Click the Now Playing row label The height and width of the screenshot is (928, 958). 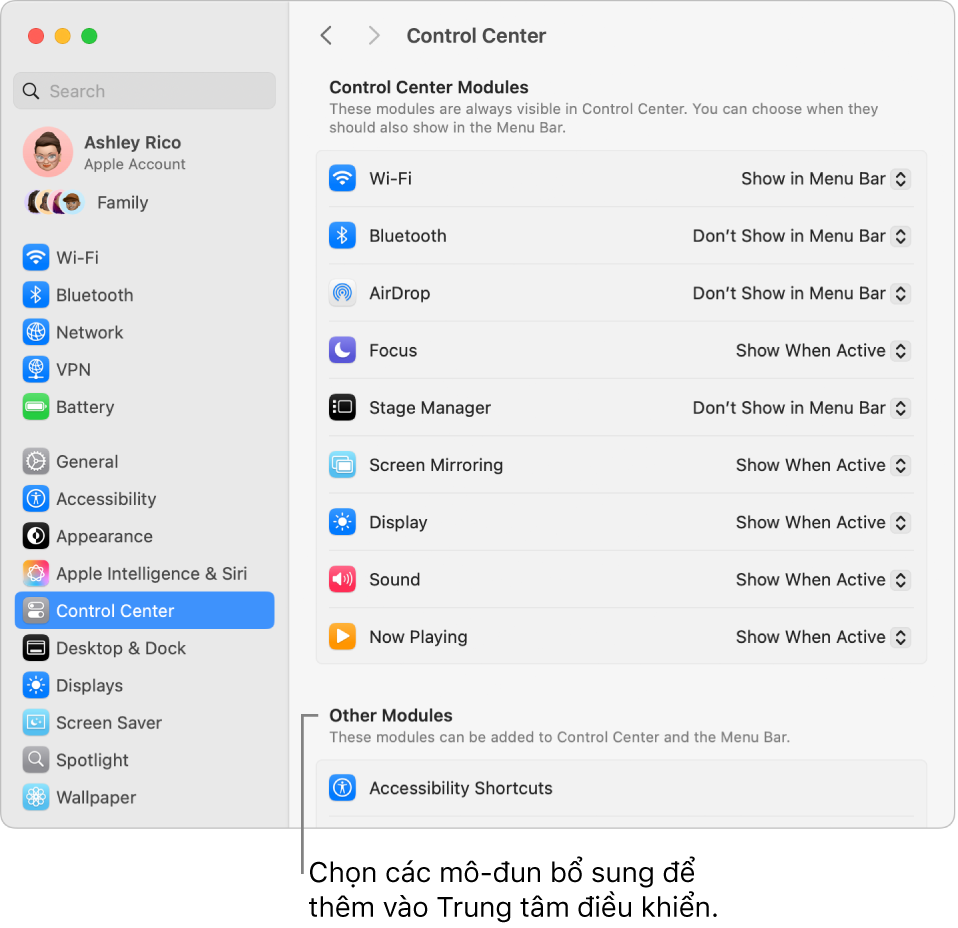click(x=418, y=637)
